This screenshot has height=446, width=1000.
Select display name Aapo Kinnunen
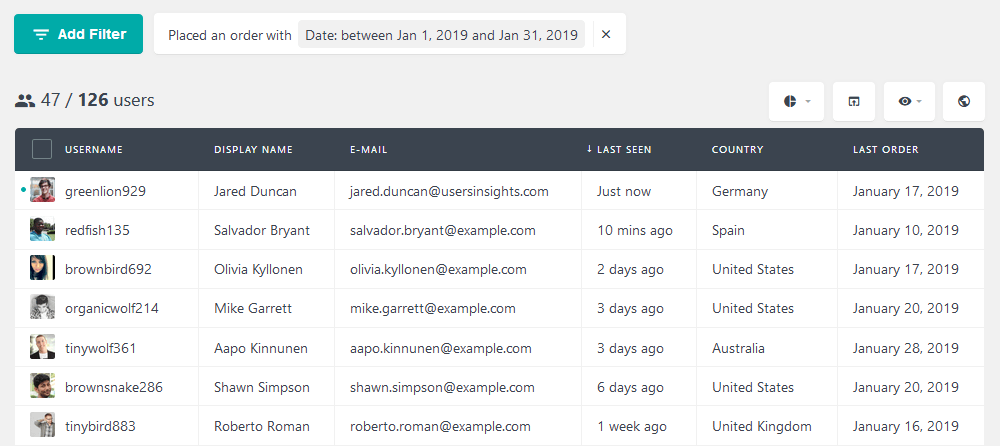click(261, 348)
